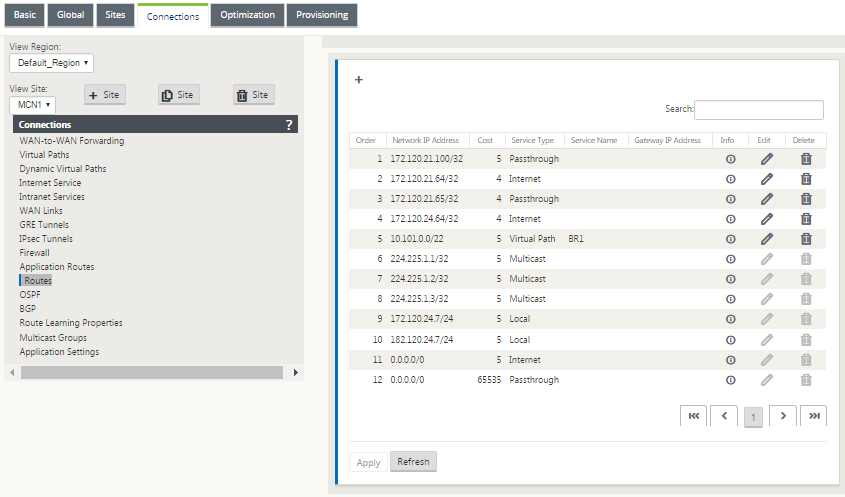This screenshot has width=845, height=497.
Task: Click right arrow of left panel scrollbar
Action: pos(295,372)
